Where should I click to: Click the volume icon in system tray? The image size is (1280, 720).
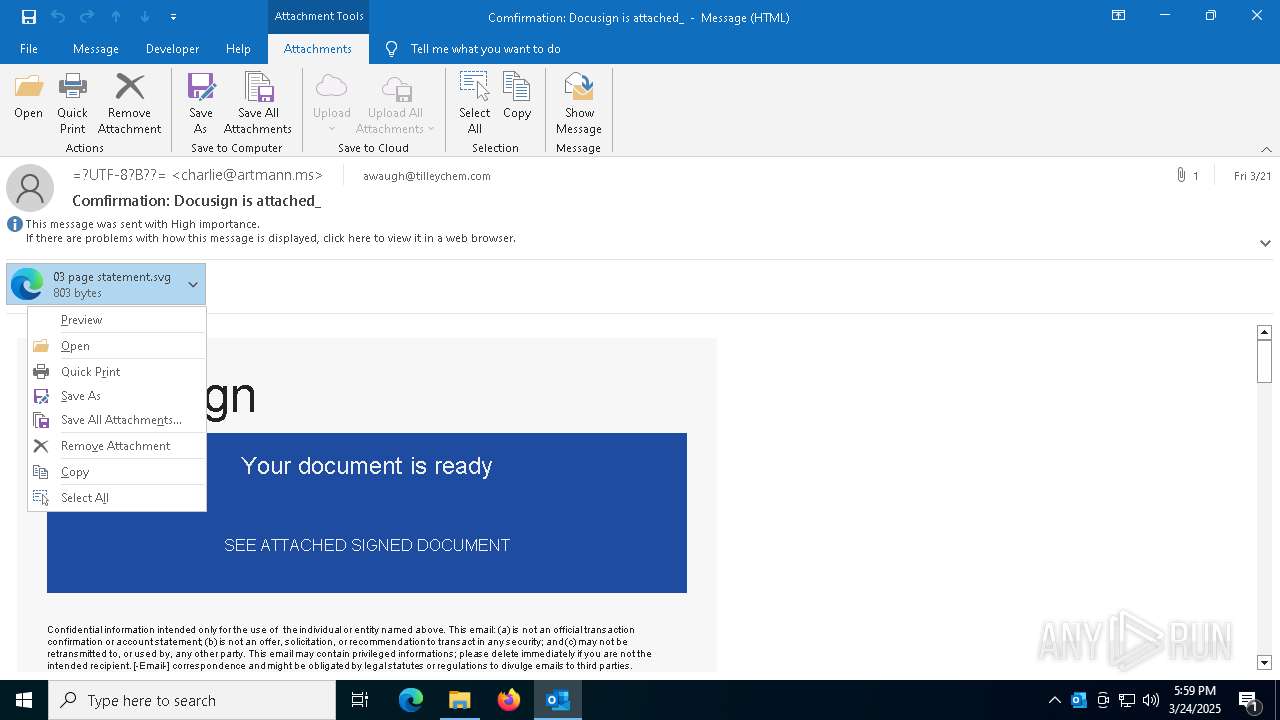pos(1151,700)
